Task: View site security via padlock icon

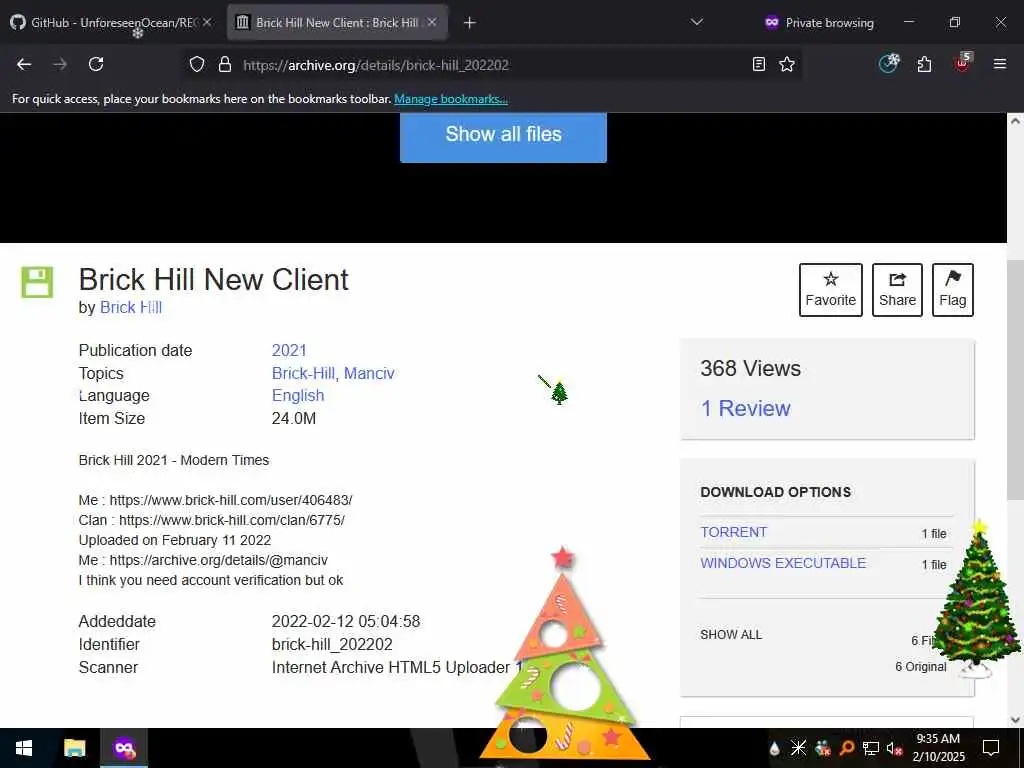Action: pos(225,64)
